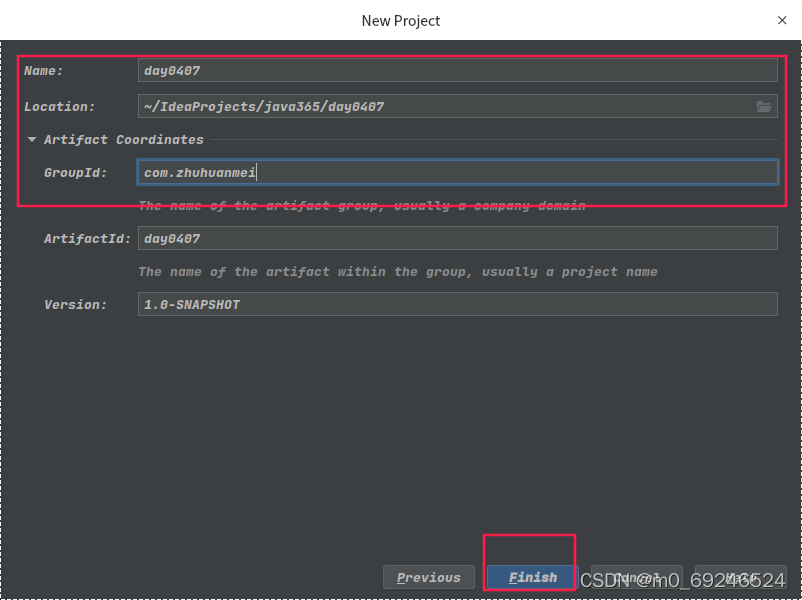Image resolution: width=802 pixels, height=600 pixels.
Task: Select the Version field with 1.0-SNAPSHOT
Action: pyautogui.click(x=457, y=304)
